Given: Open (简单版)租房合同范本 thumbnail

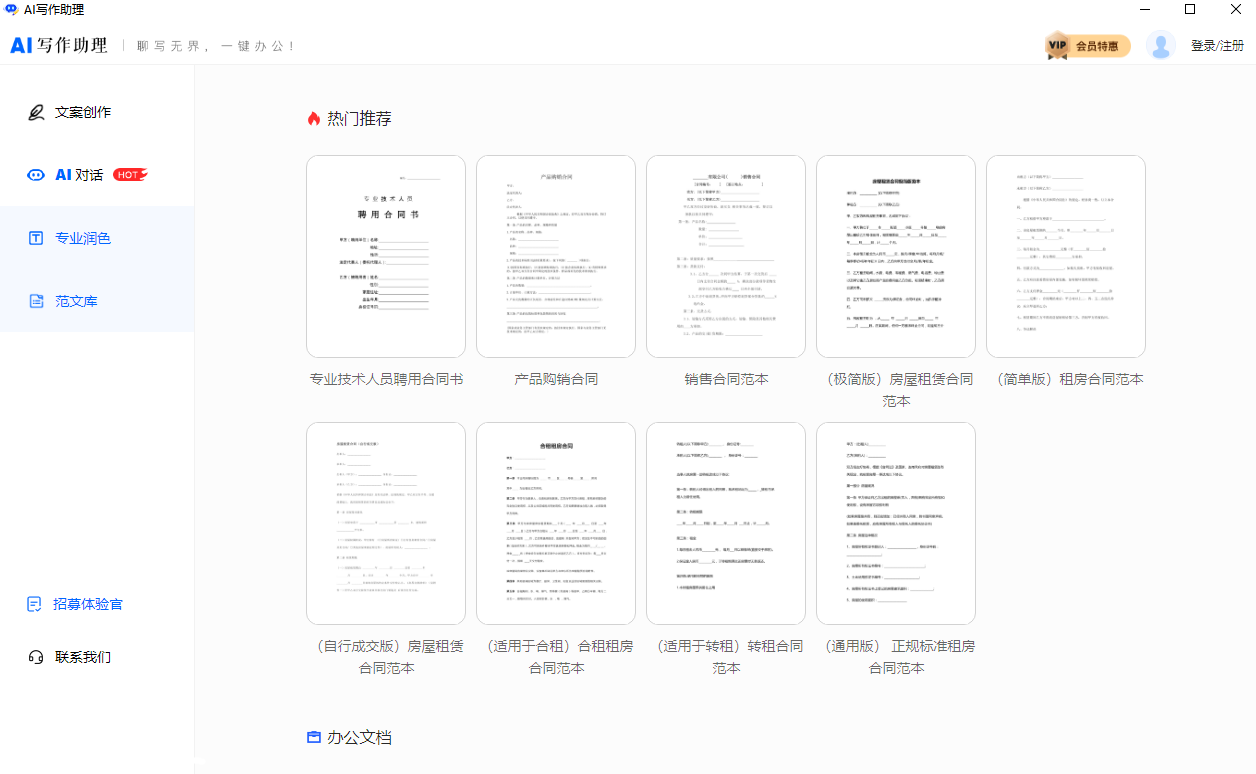Looking at the screenshot, I should 1066,256.
